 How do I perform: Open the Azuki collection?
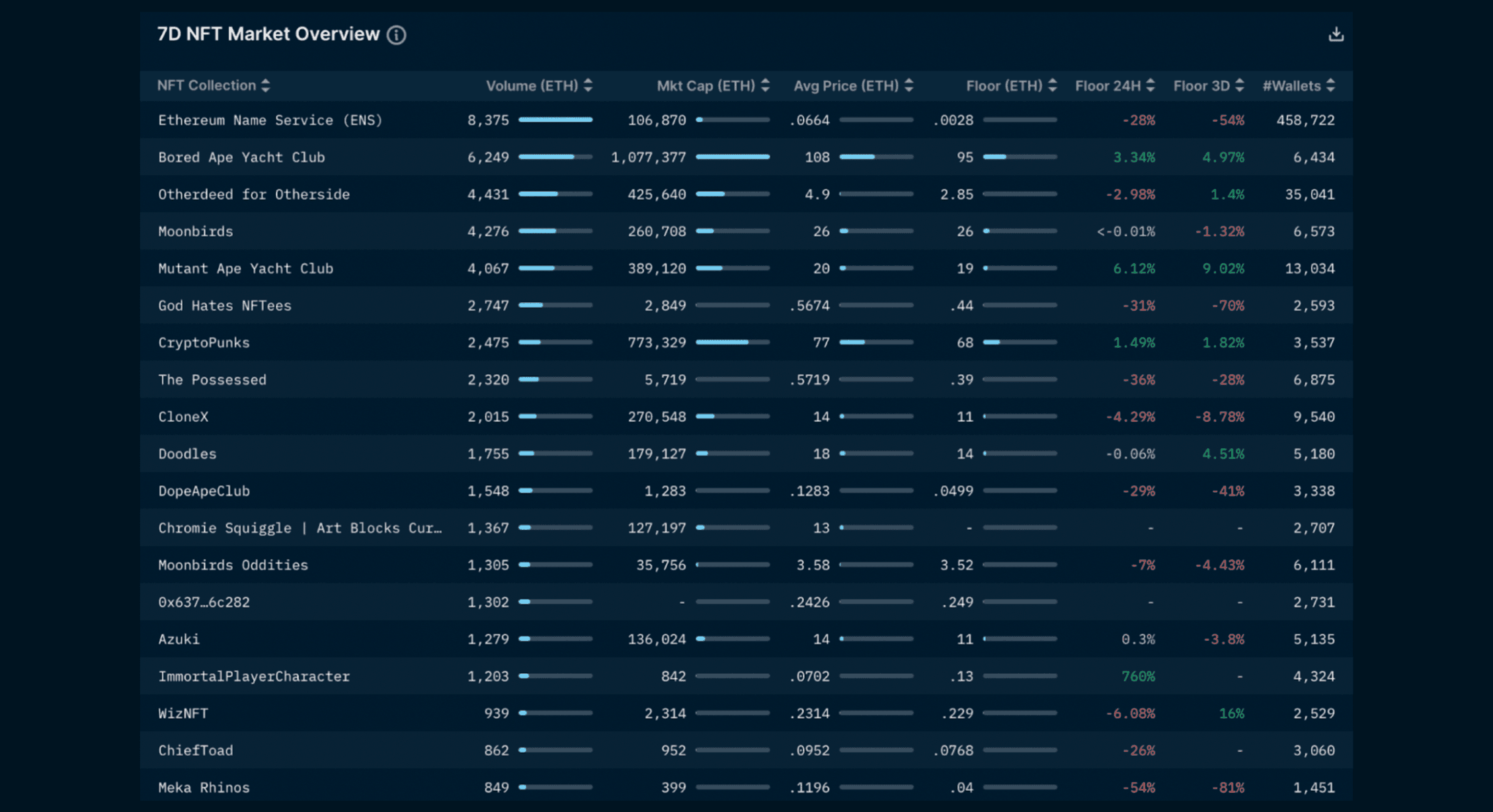179,639
